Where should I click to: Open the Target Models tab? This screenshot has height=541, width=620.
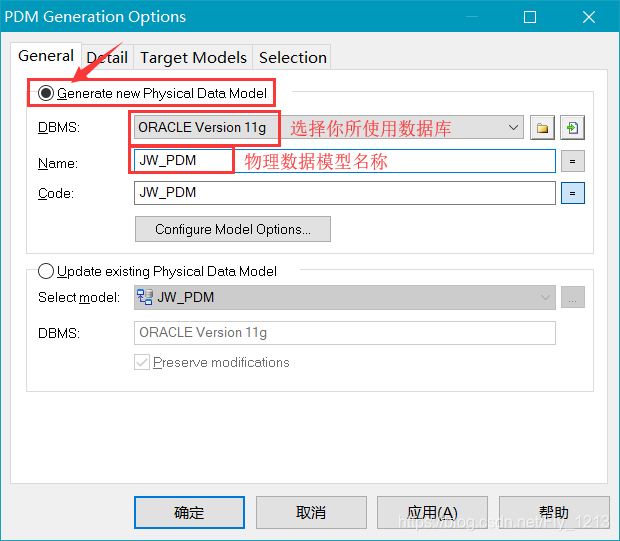193,58
